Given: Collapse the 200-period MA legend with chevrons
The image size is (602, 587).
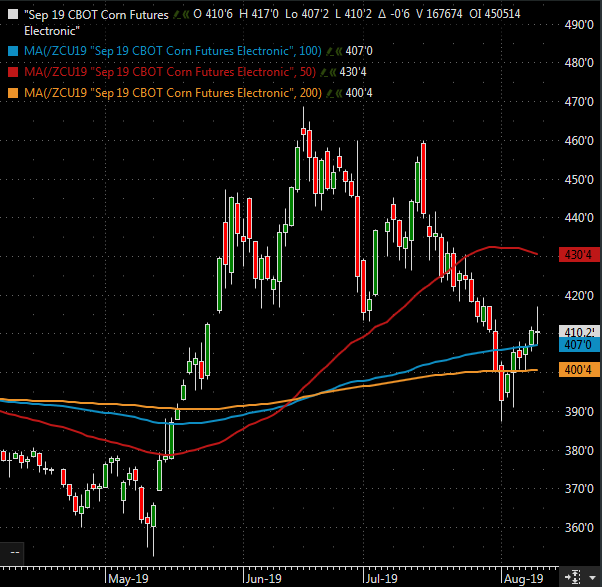Looking at the screenshot, I should click(339, 93).
